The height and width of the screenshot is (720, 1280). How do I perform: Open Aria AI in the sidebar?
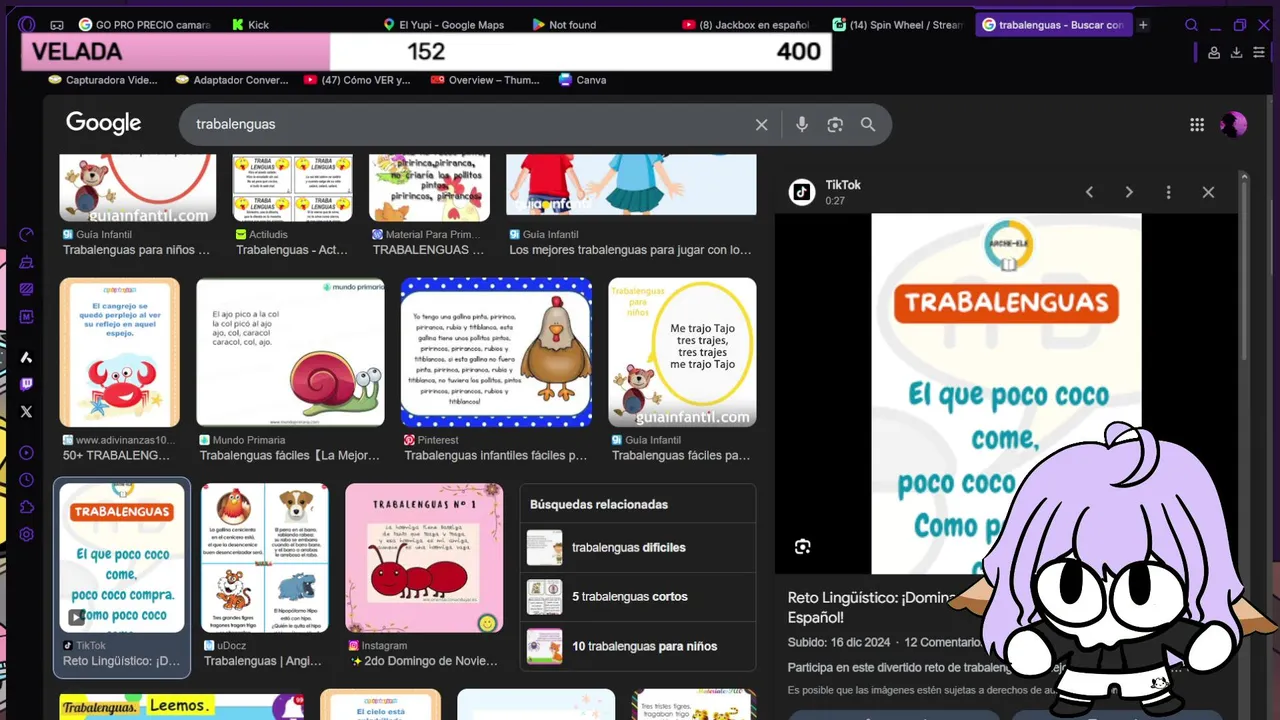(x=27, y=357)
